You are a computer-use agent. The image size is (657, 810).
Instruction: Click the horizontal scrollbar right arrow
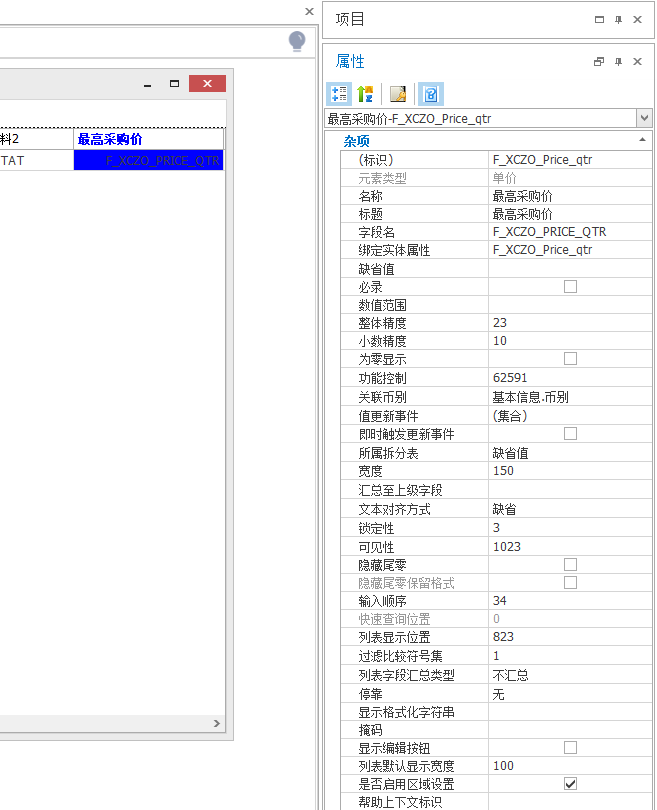pyautogui.click(x=217, y=724)
